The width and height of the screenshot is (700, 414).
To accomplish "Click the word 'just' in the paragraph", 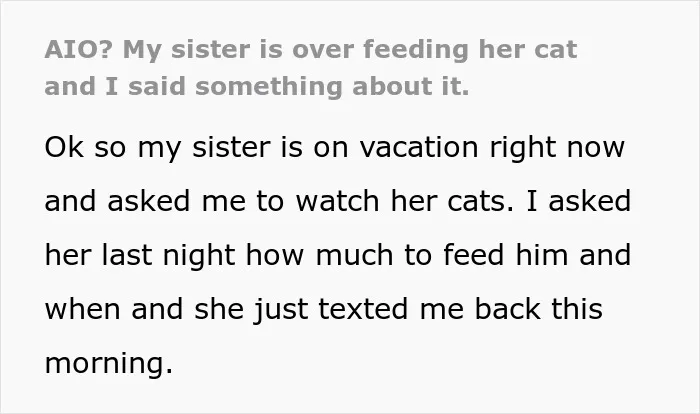I will coord(281,311).
